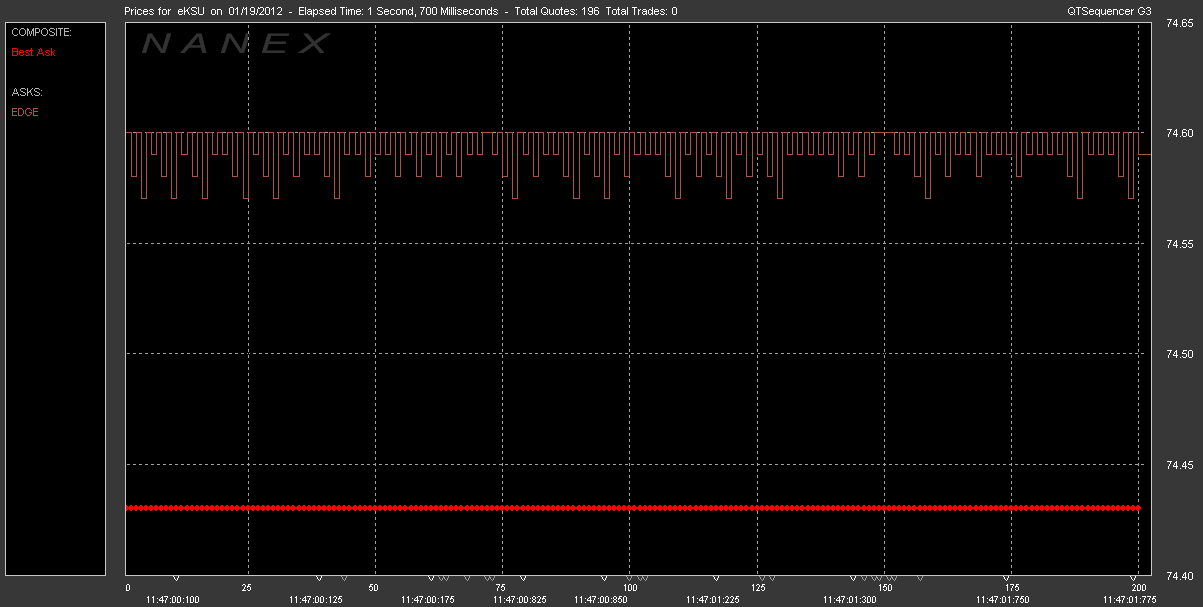Click the '11:47:01:300' timestamp label
This screenshot has width=1203, height=607.
click(x=850, y=600)
